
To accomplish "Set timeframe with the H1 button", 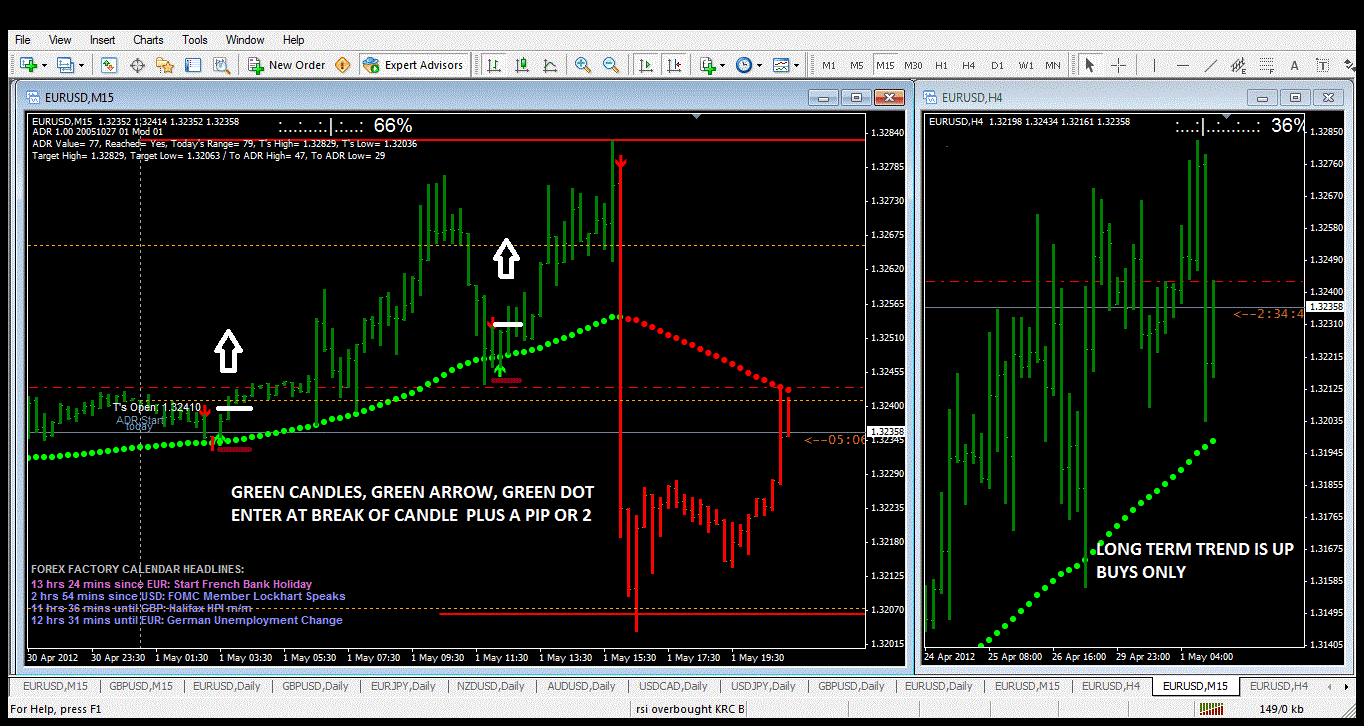I will point(941,65).
